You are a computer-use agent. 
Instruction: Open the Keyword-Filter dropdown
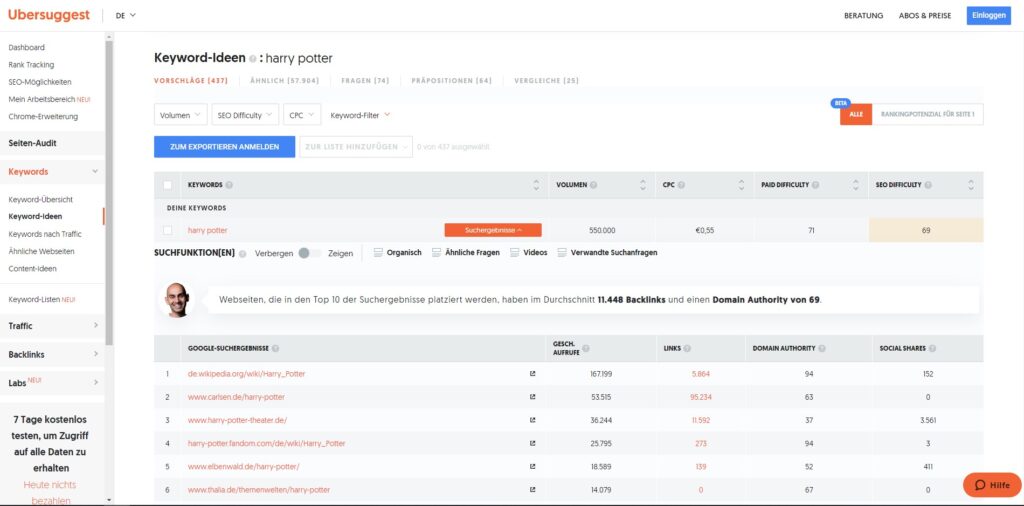(360, 115)
